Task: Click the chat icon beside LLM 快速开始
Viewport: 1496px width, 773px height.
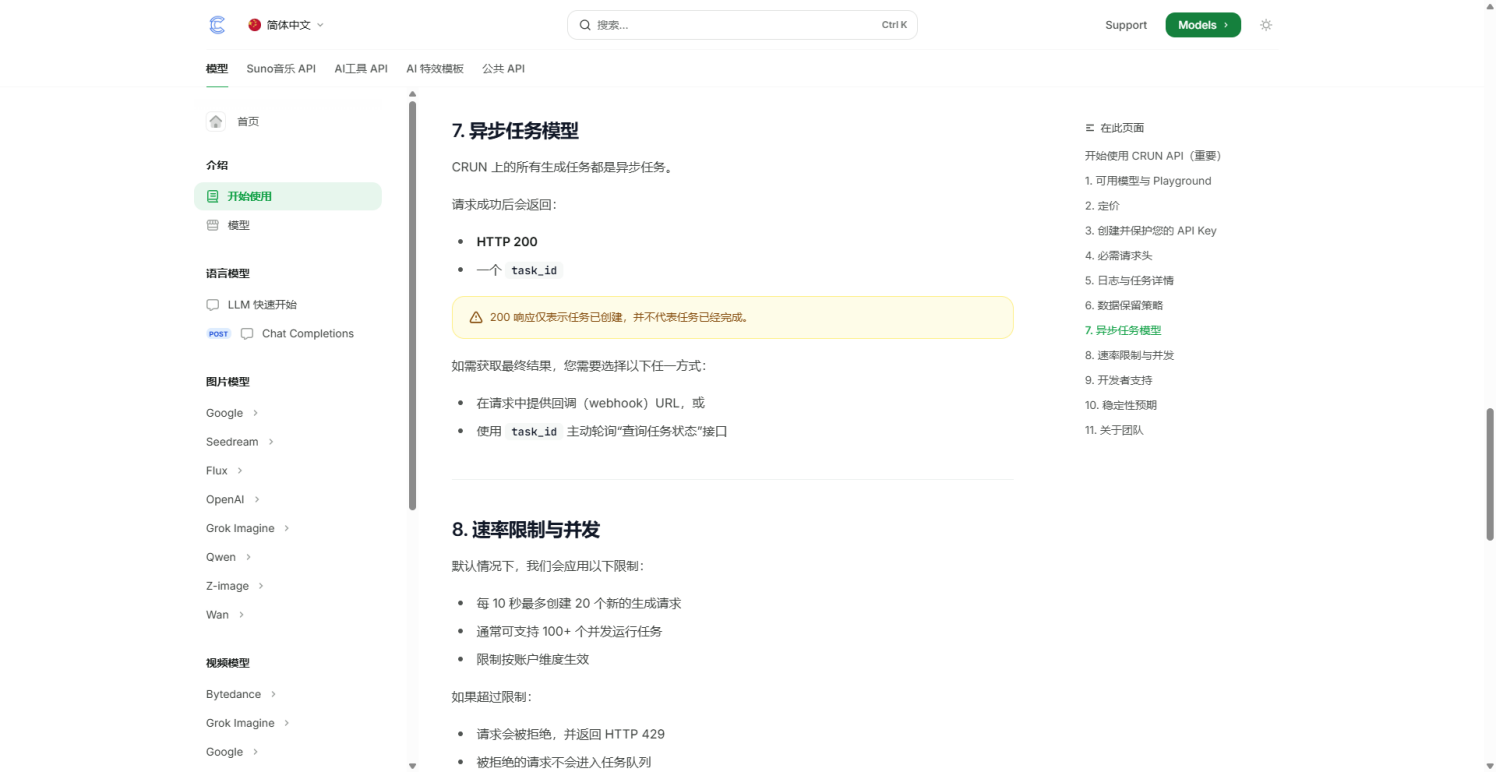Action: [x=212, y=305]
